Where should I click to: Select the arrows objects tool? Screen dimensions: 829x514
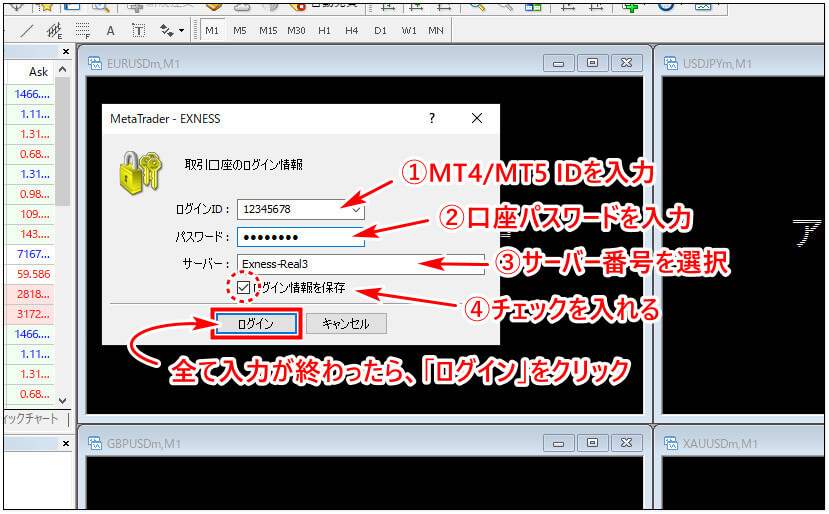pyautogui.click(x=167, y=31)
